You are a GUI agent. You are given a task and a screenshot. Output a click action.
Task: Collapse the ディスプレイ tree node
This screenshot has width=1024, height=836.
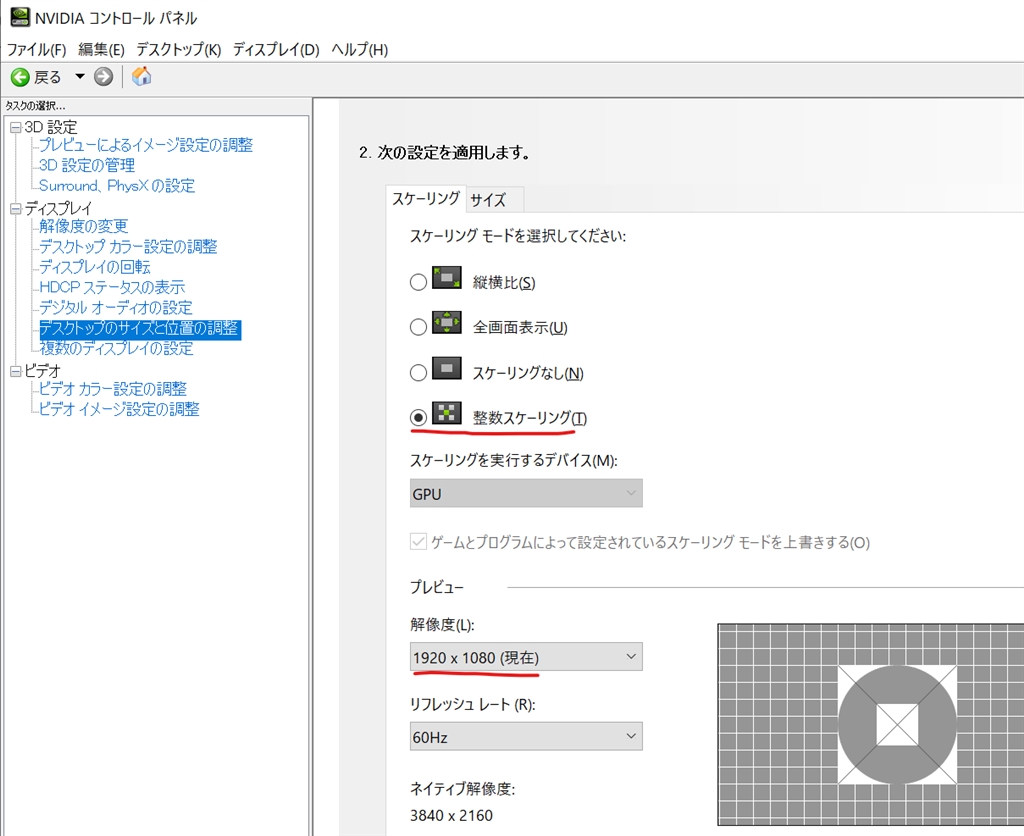pos(16,209)
